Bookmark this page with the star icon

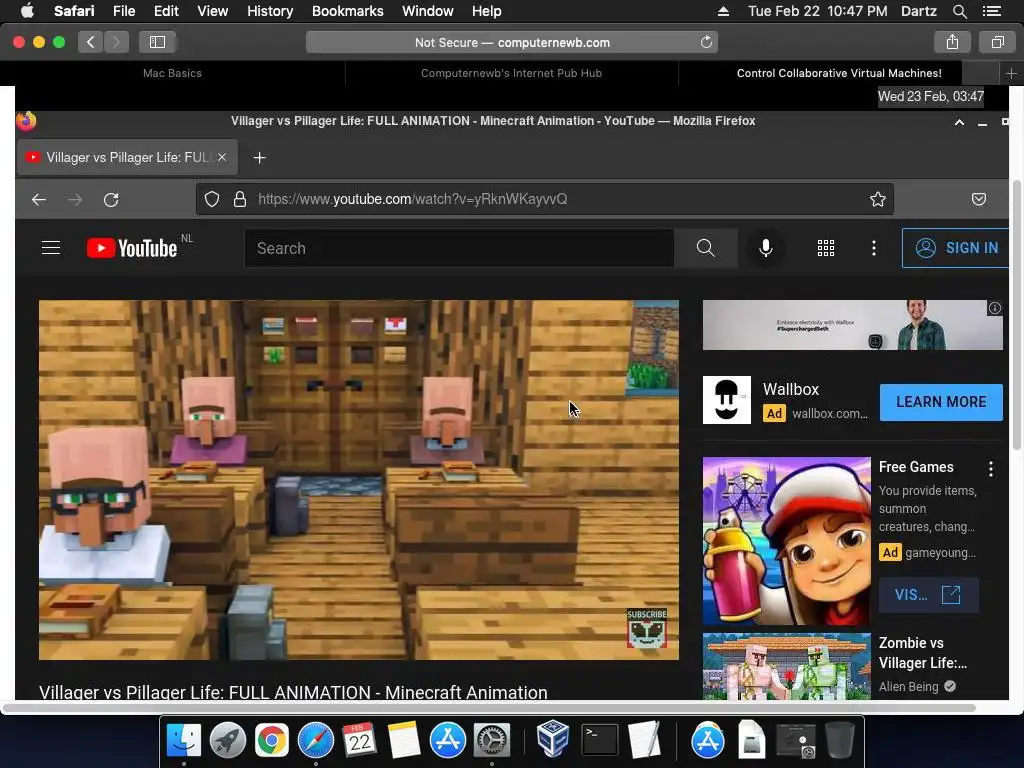point(878,199)
